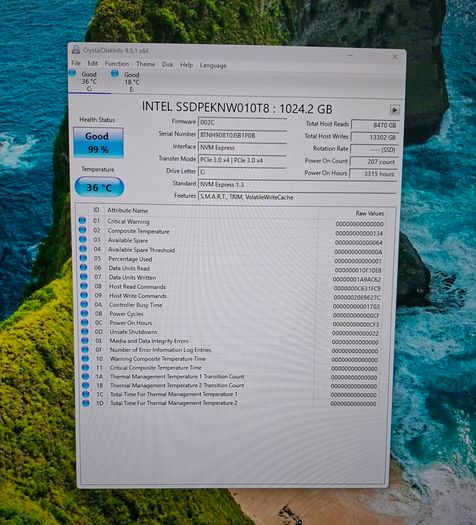The width and height of the screenshot is (476, 525).
Task: Click status icon for Total Time For Thermal Management Temperature 1
Action: [86, 394]
